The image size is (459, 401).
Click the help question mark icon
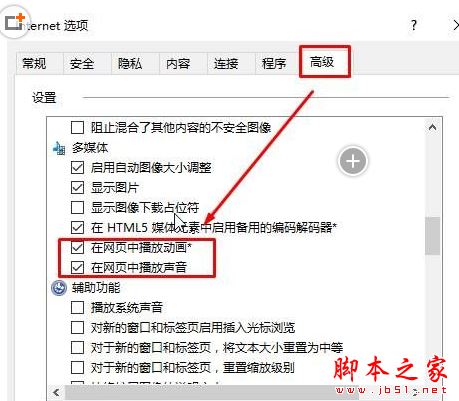point(413,25)
